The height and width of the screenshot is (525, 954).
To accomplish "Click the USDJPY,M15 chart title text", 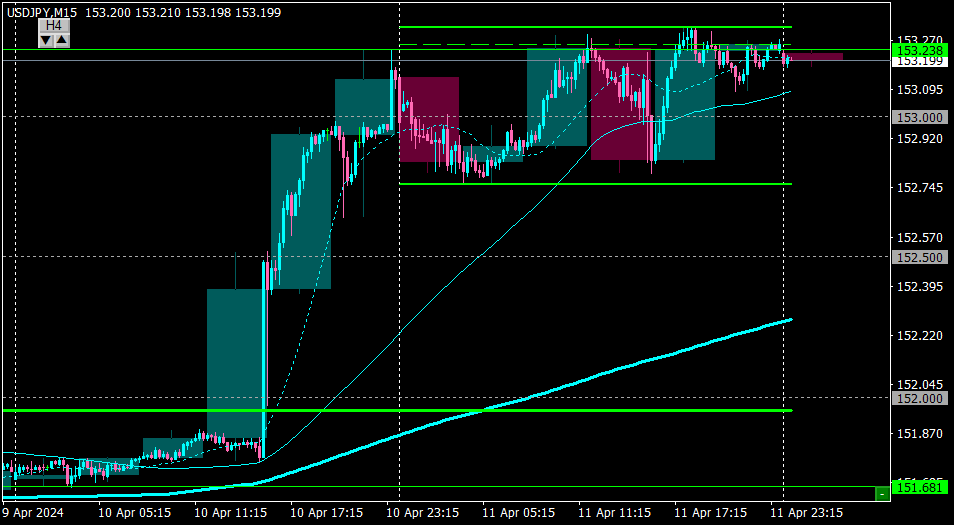I will click(40, 12).
